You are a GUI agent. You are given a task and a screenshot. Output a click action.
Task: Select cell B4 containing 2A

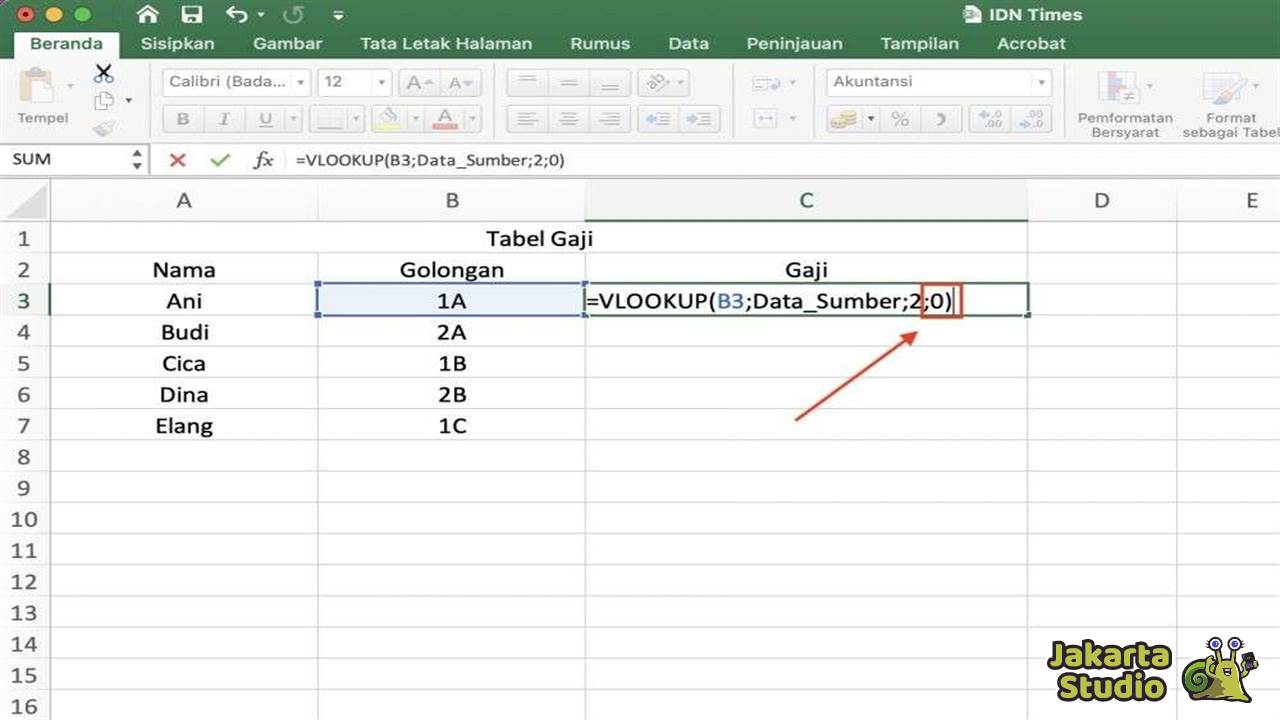pos(452,332)
